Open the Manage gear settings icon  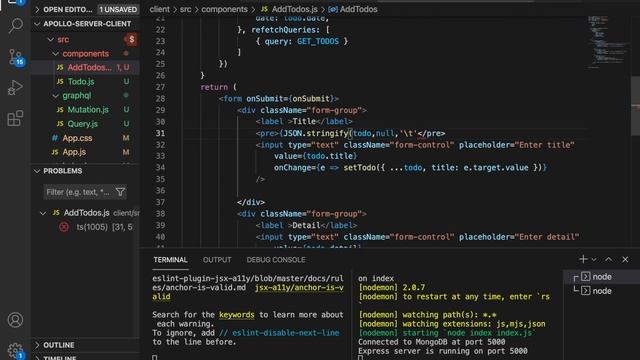pyautogui.click(x=16, y=351)
